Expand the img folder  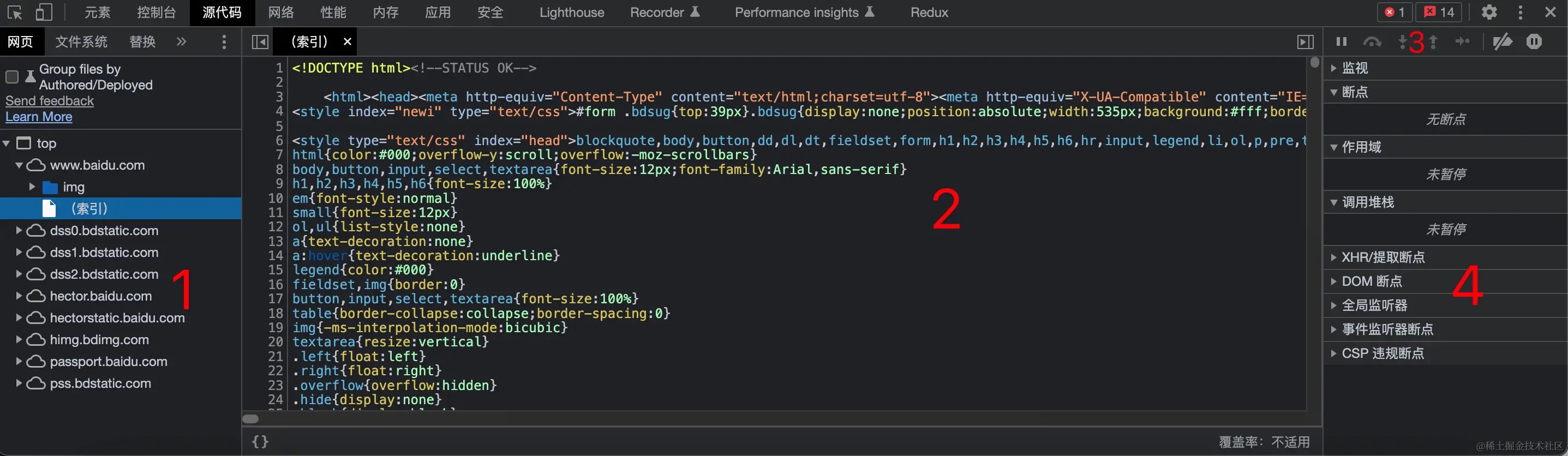(32, 187)
